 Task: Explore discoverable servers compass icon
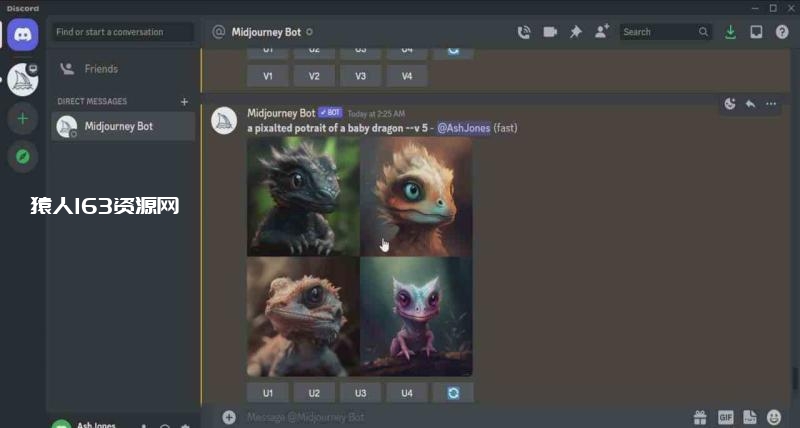pos(22,157)
